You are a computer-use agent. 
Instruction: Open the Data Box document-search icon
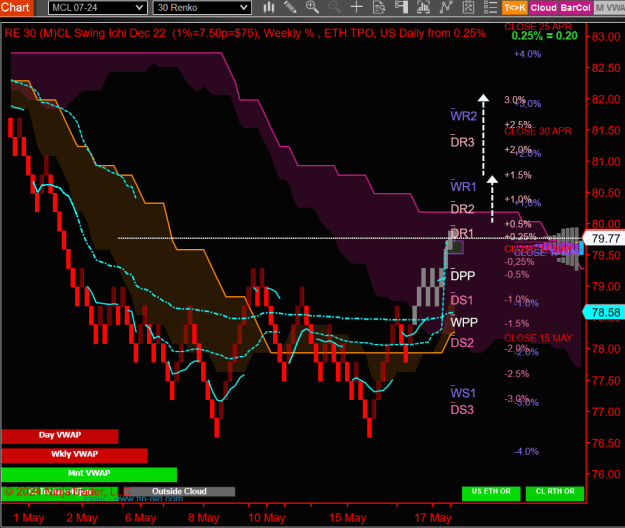(379, 7)
